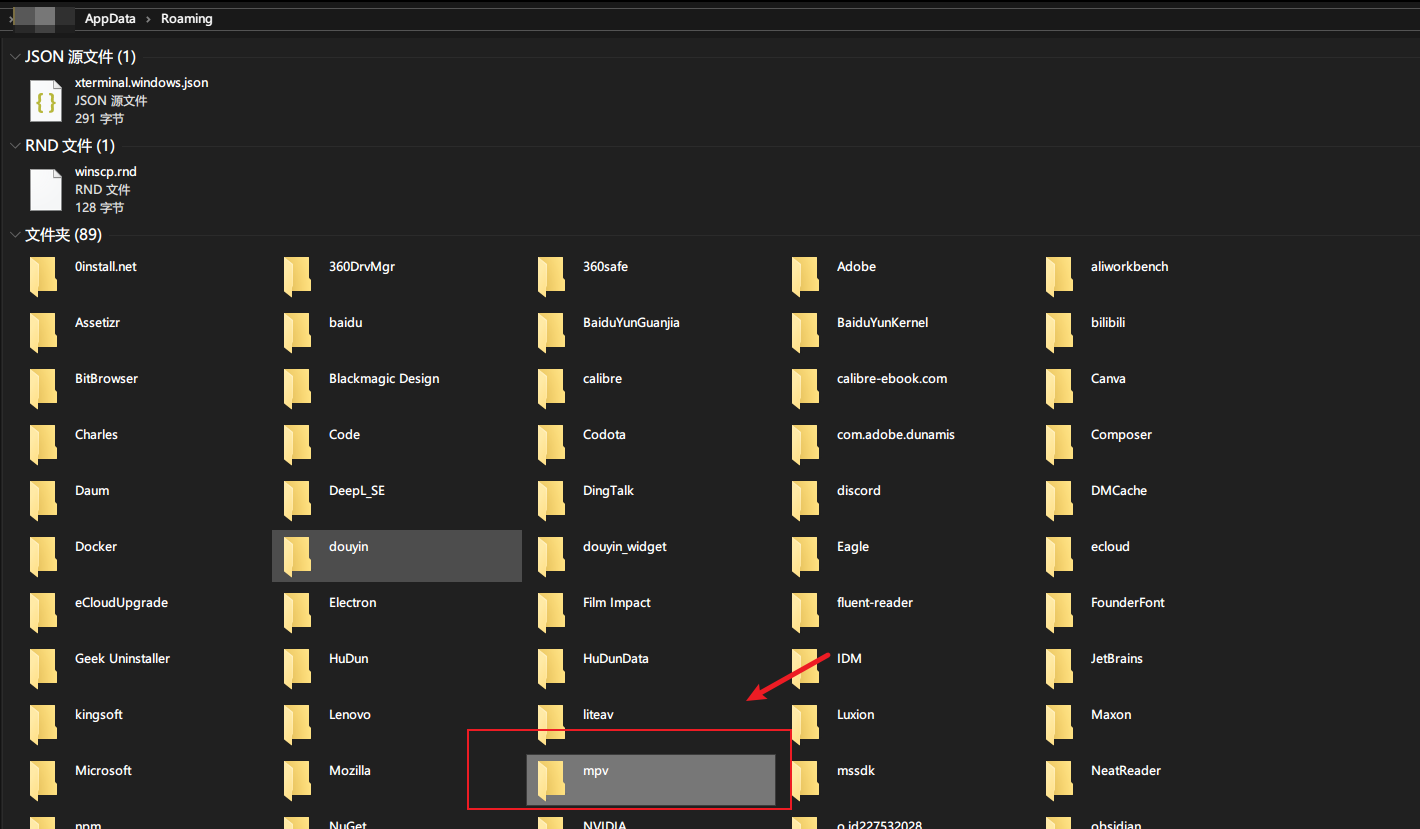Select the discord folder name
1420x829 pixels.
click(859, 491)
